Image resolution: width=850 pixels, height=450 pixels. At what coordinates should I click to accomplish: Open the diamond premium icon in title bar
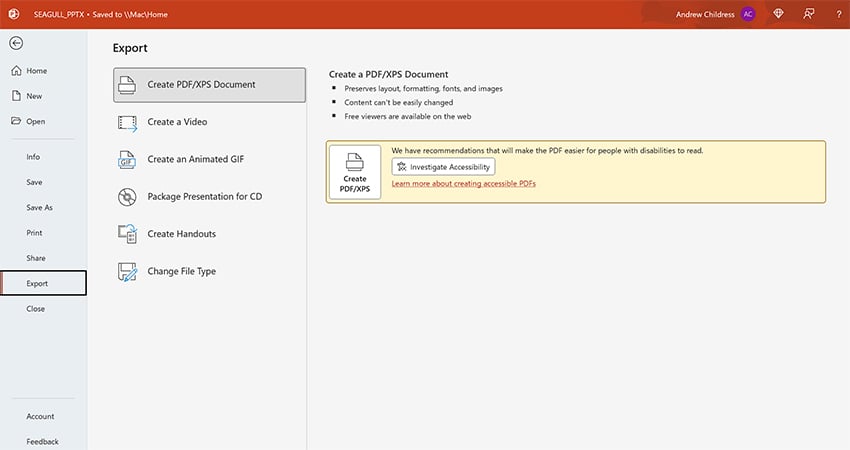tap(778, 14)
